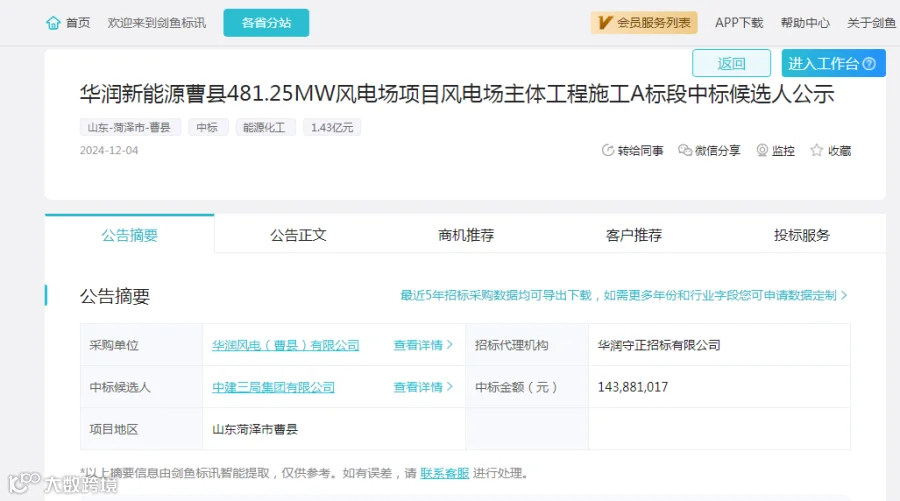Click the 进入工作台 button
900x501 pixels.
tap(833, 63)
